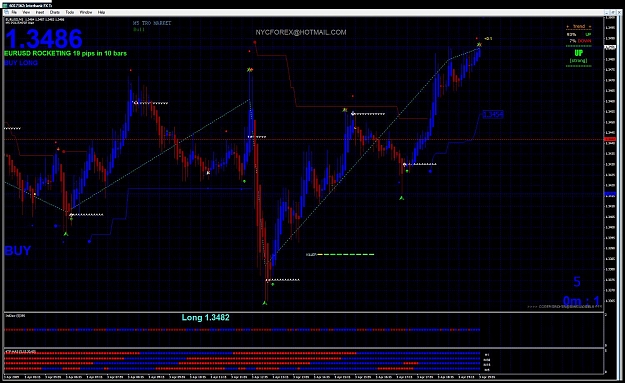The image size is (625, 383).
Task: Minimize the chart child window
Action: 607,13
